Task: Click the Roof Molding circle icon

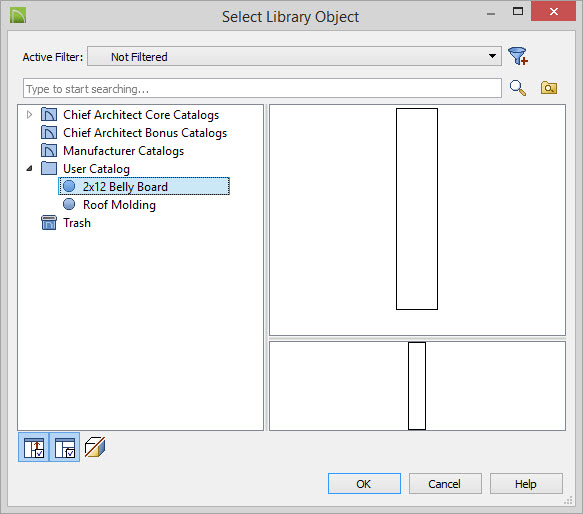Action: pyautogui.click(x=69, y=204)
